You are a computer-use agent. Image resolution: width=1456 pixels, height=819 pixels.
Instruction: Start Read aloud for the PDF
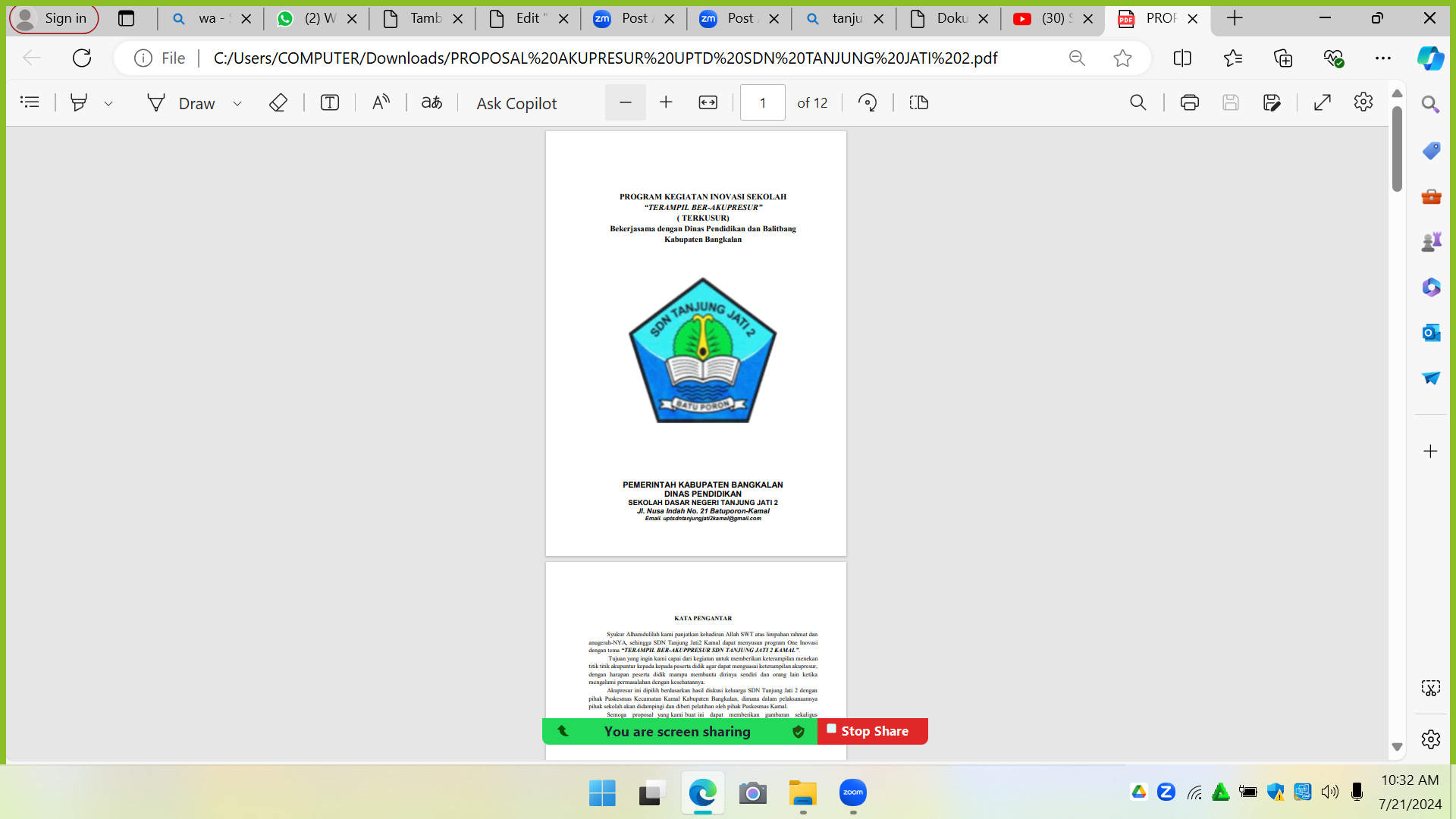tap(381, 102)
